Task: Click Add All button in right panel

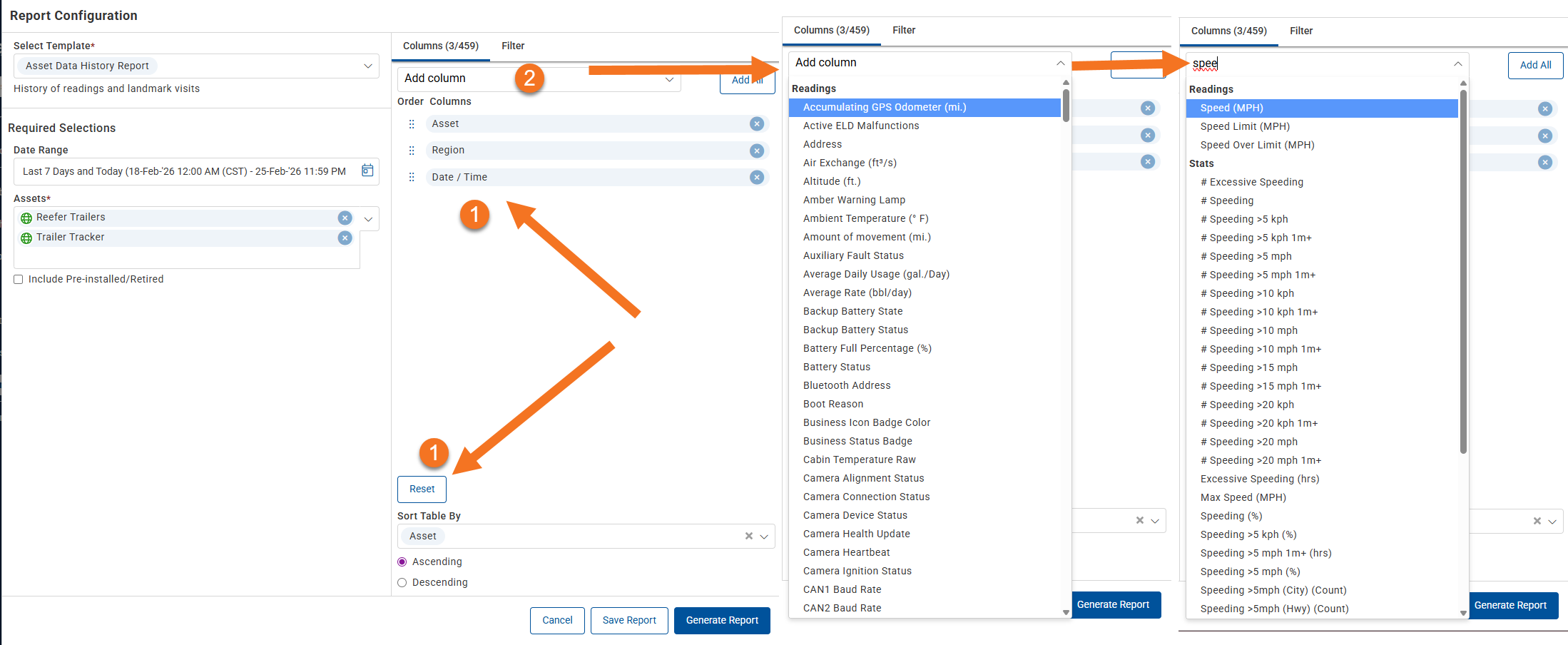Action: tap(1535, 65)
